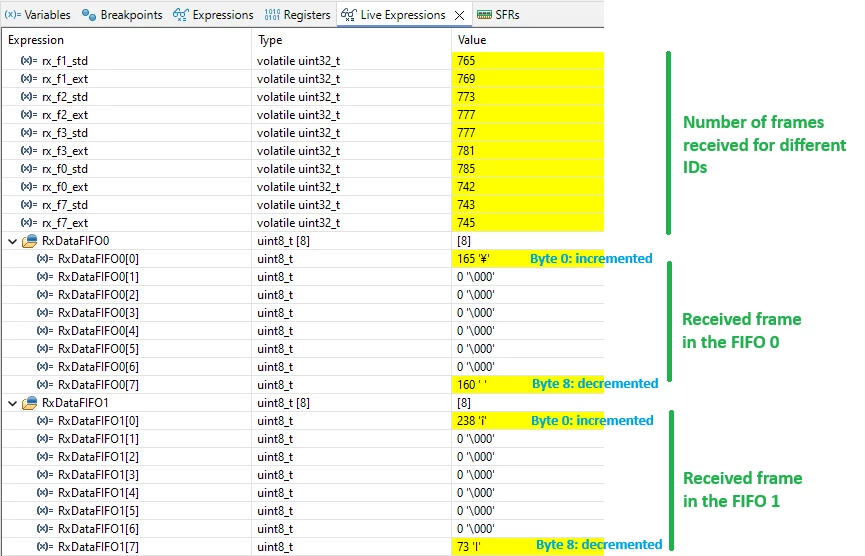Image resolution: width=865 pixels, height=556 pixels.
Task: Click the SFRs chip icon
Action: 484,15
